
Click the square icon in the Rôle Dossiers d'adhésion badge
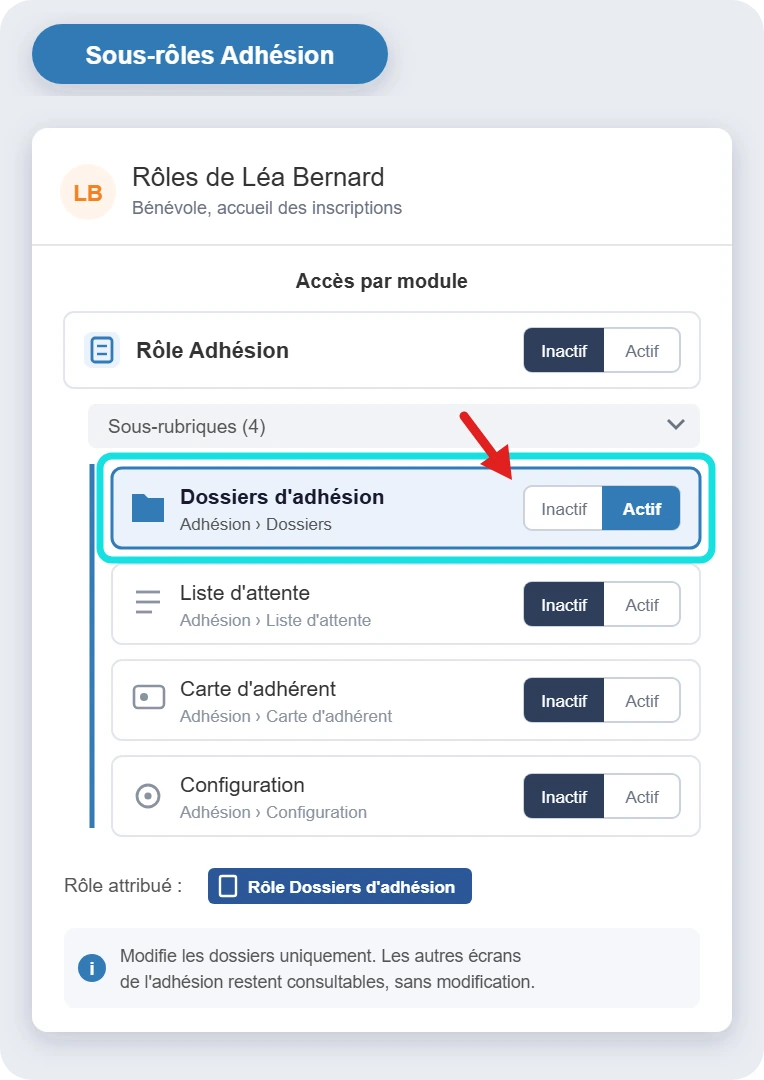(x=228, y=886)
